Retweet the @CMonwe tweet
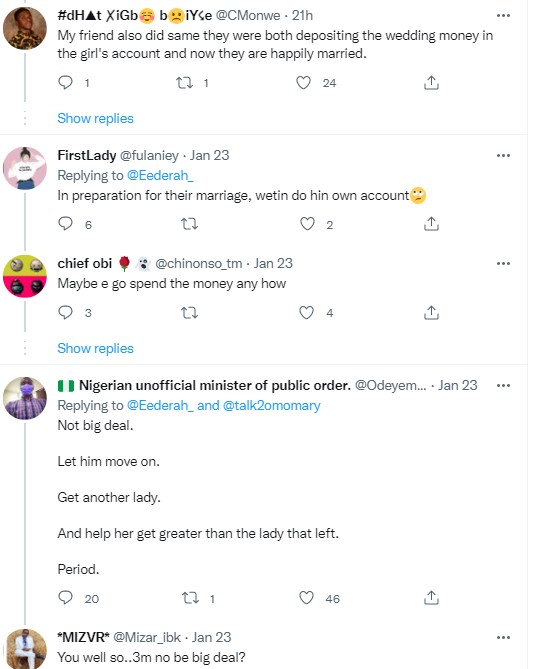The width and height of the screenshot is (543, 669). (x=184, y=83)
